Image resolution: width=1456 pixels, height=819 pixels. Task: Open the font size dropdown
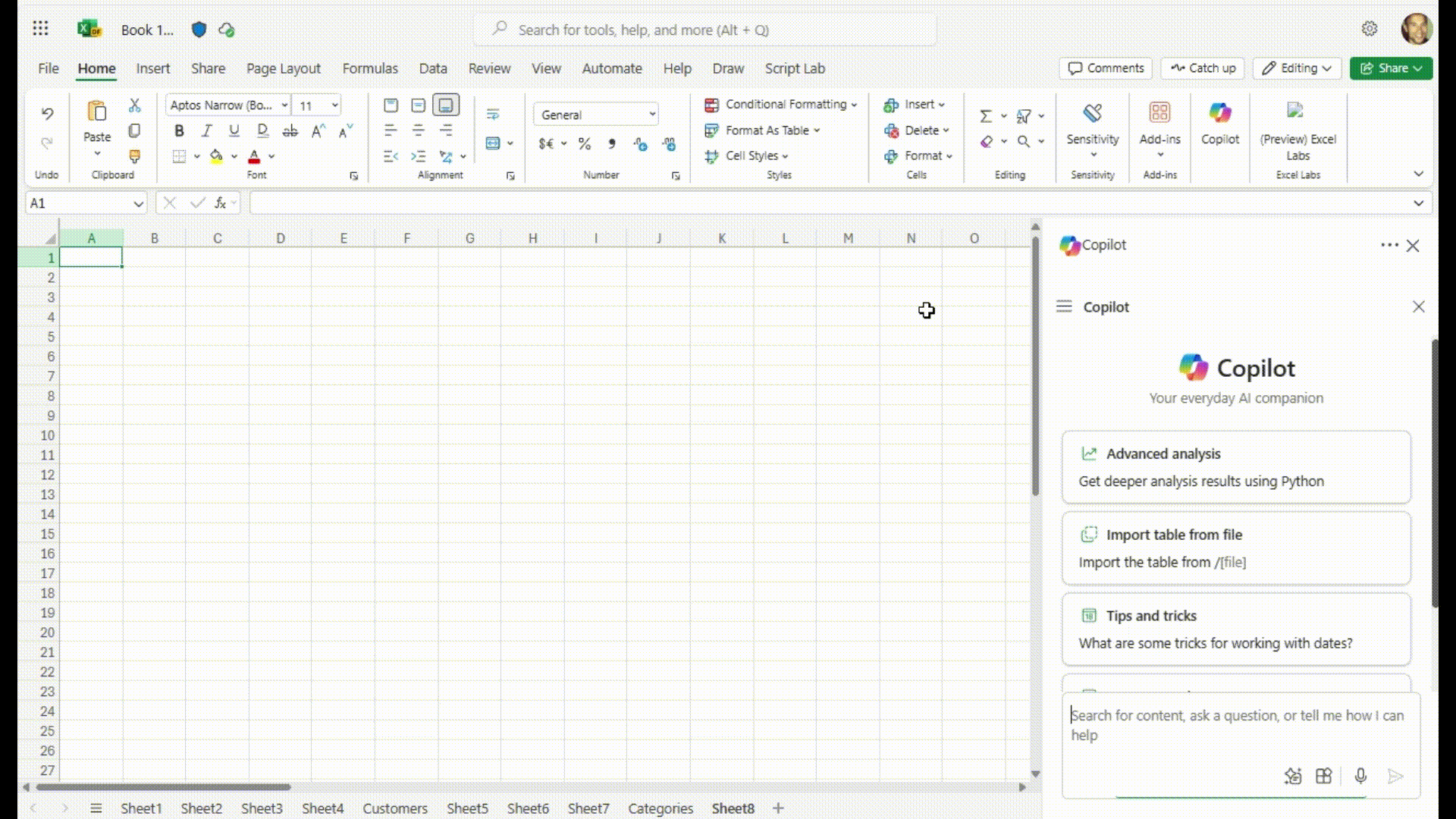point(334,105)
